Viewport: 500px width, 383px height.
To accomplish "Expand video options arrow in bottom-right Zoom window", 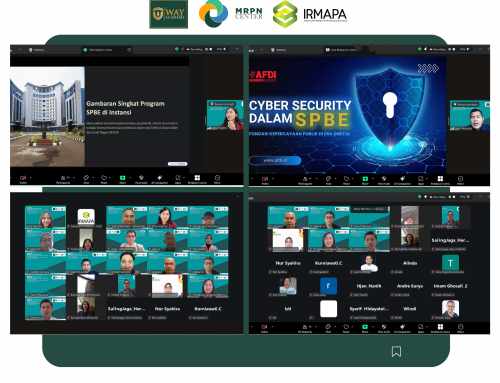I will (273, 327).
